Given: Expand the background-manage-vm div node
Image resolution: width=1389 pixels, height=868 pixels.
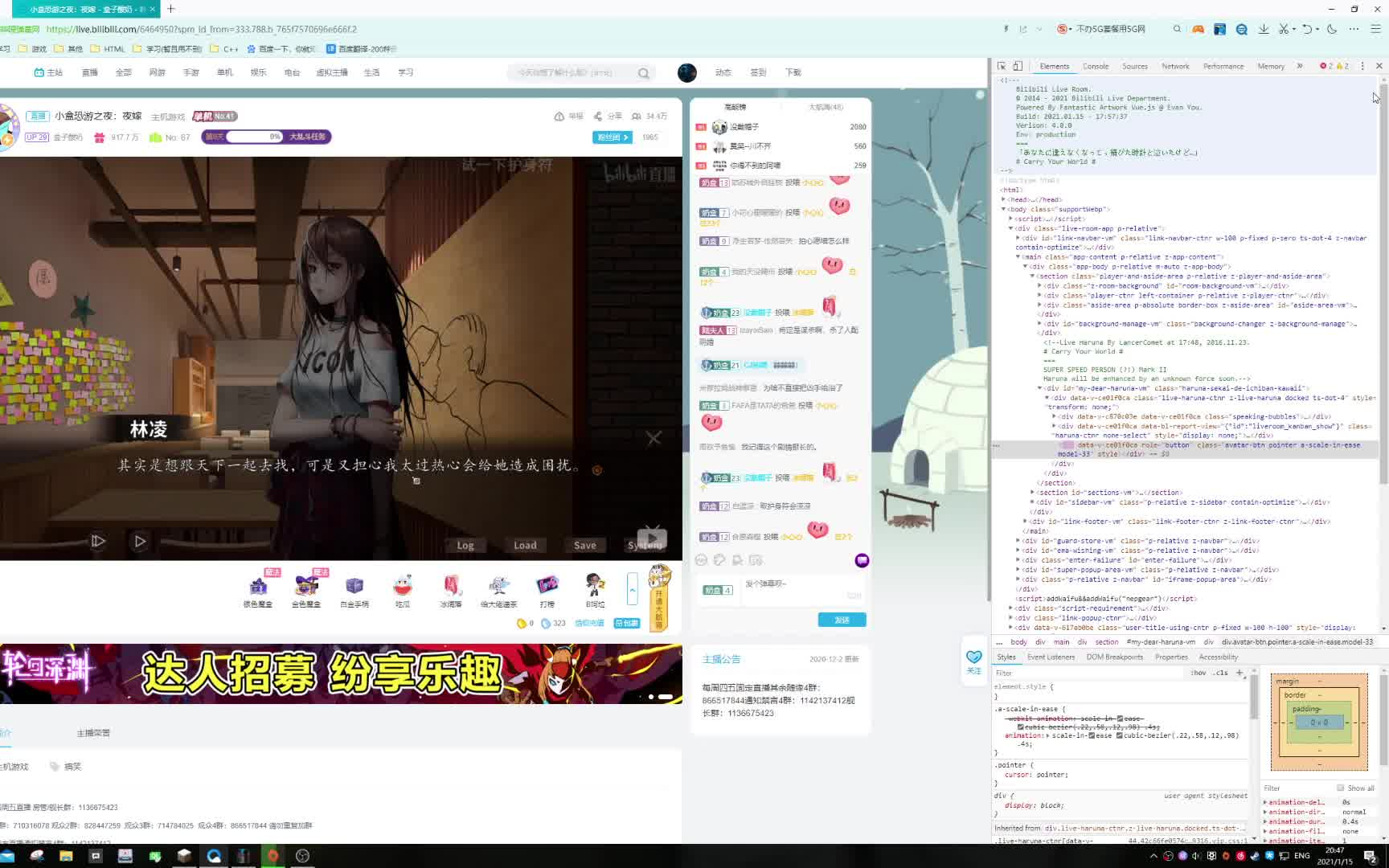Looking at the screenshot, I should [1039, 324].
